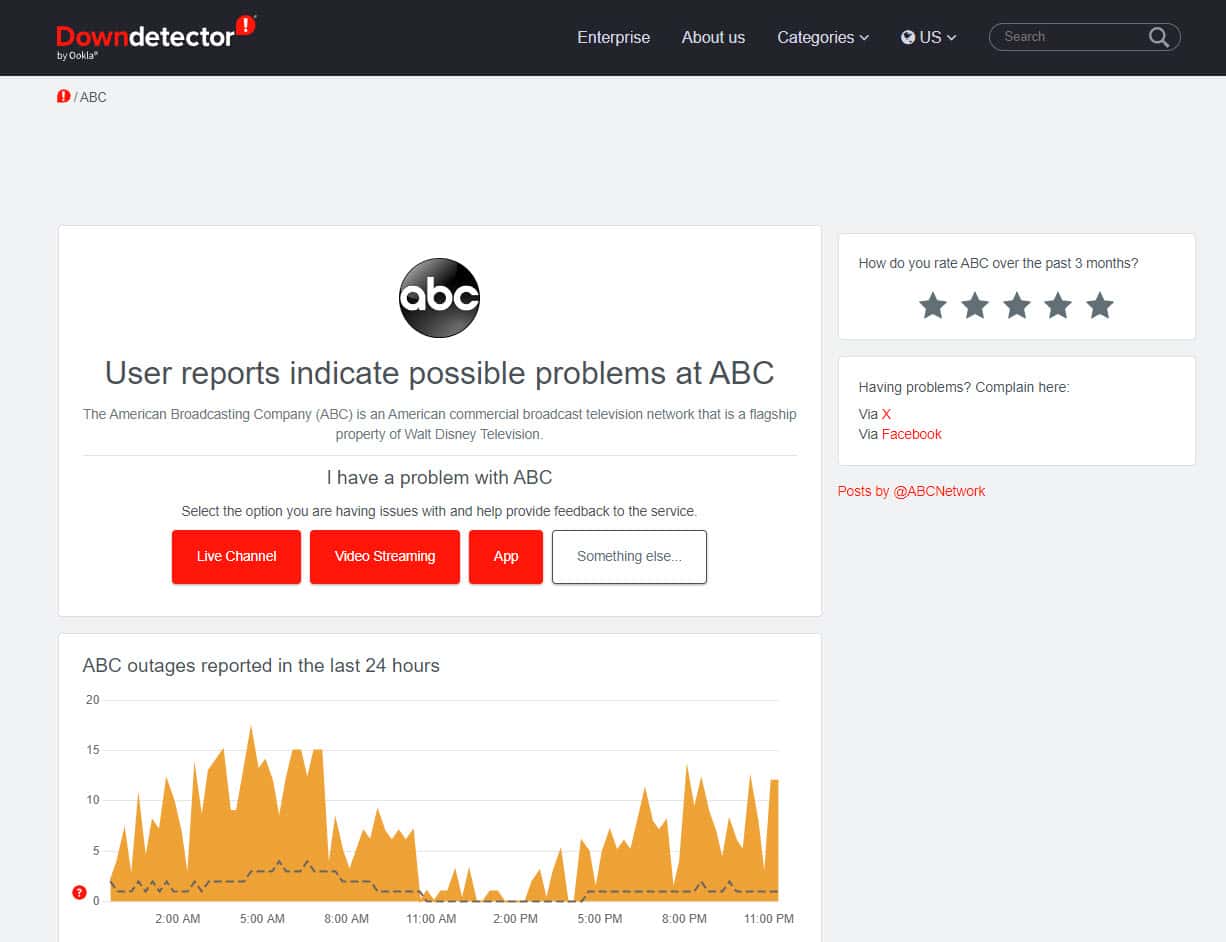Report a Video Streaming problem
Image resolution: width=1226 pixels, height=942 pixels.
(384, 556)
